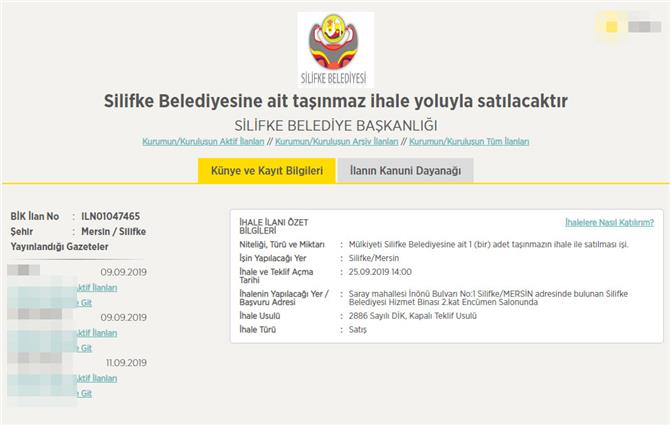670x425 pixels.
Task: Switch to Künye ve Kayıt Bilgileri tab
Action: pos(266,171)
